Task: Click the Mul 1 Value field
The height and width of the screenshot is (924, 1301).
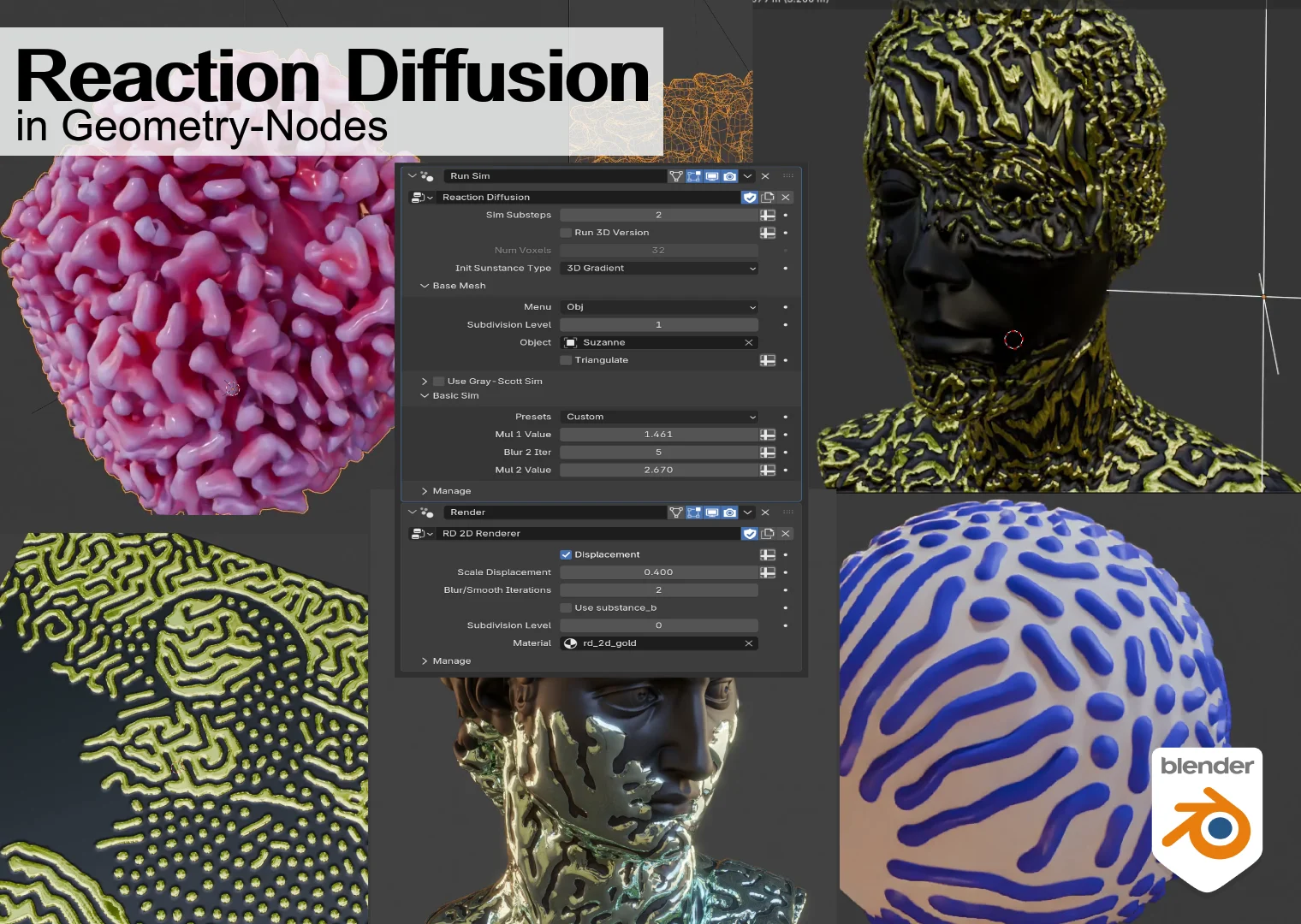Action: [x=659, y=435]
